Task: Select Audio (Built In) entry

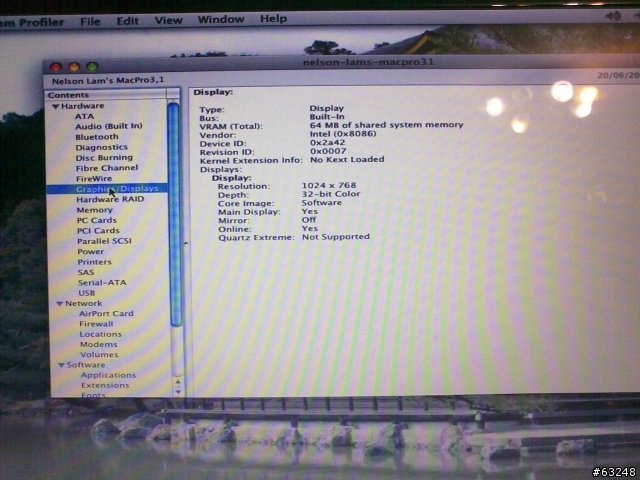Action: (x=109, y=127)
